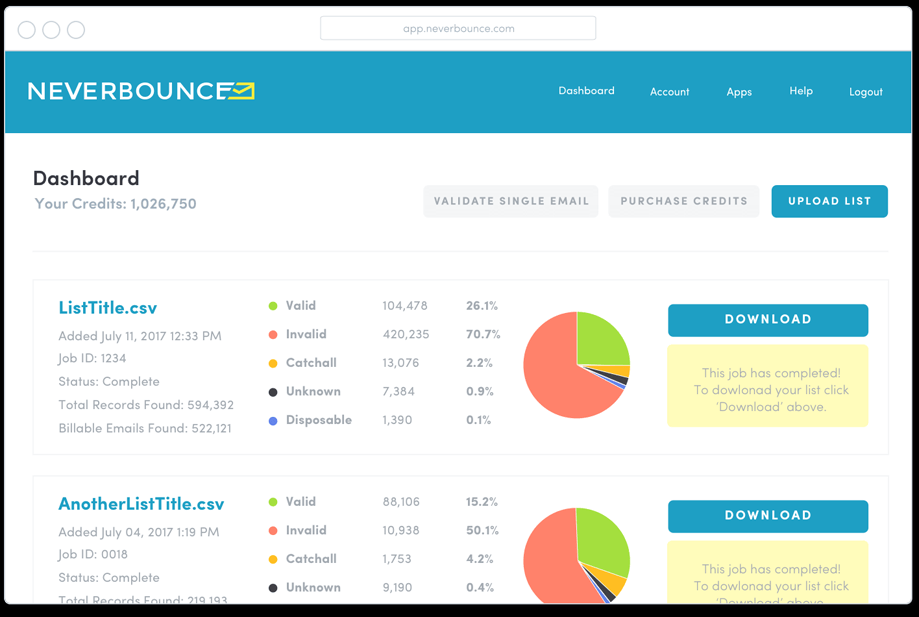Click the 'Status: Complete' text for ListTitle.csv

(109, 381)
